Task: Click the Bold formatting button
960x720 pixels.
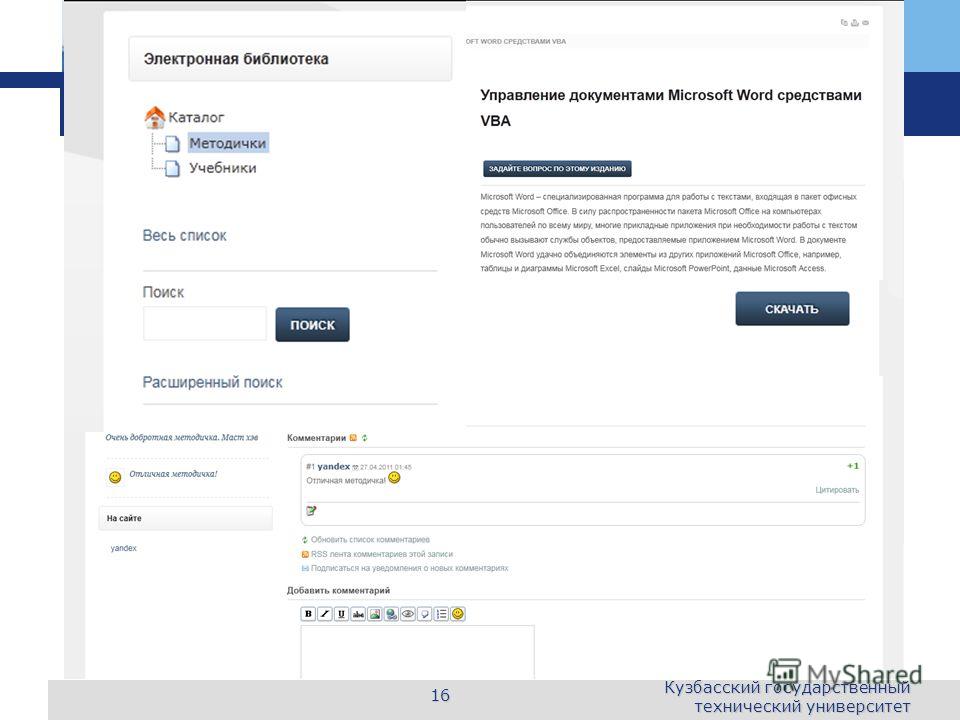Action: pos(309,613)
